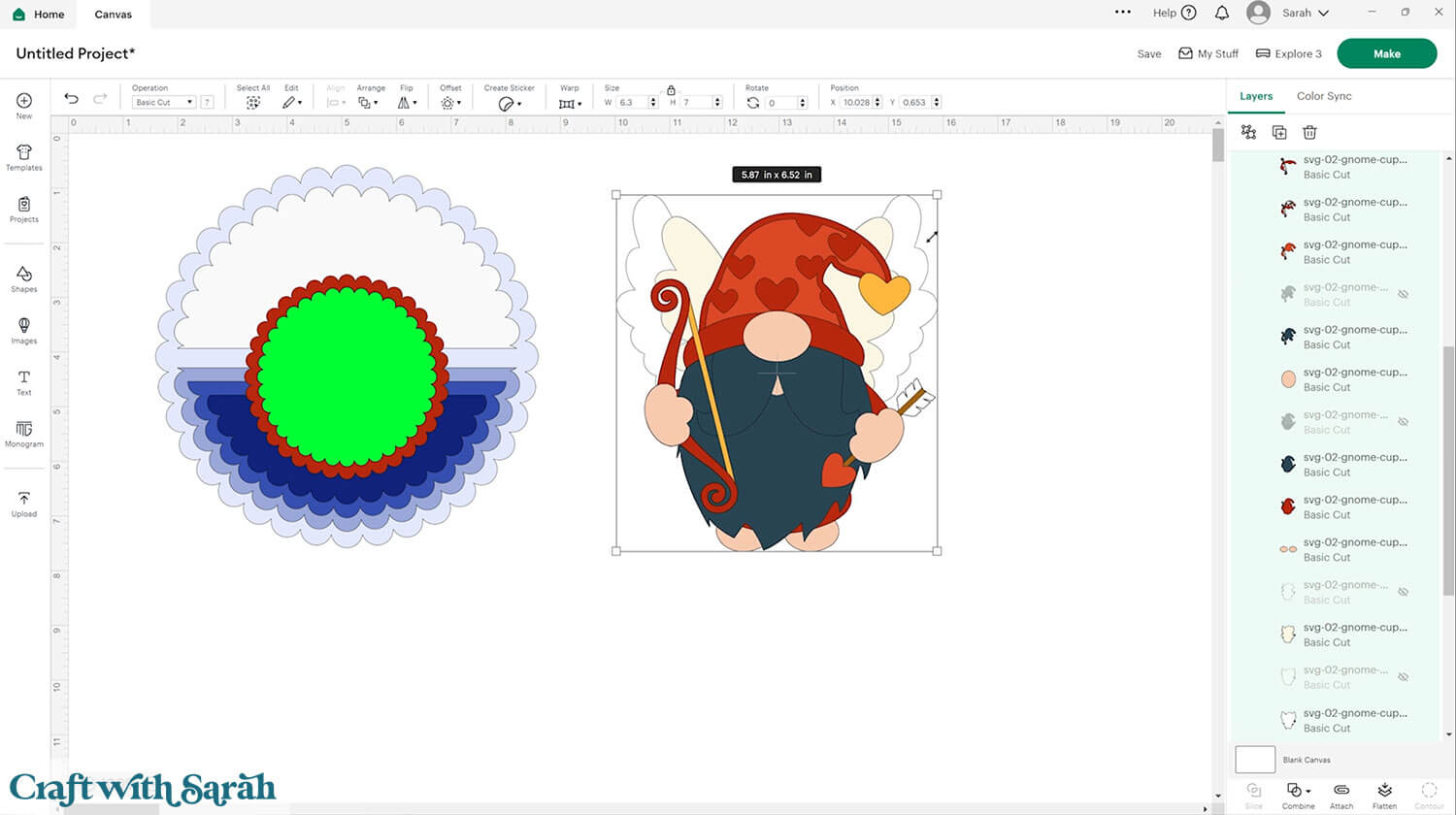Toggle the size lock aspect ratio icon

tap(671, 89)
